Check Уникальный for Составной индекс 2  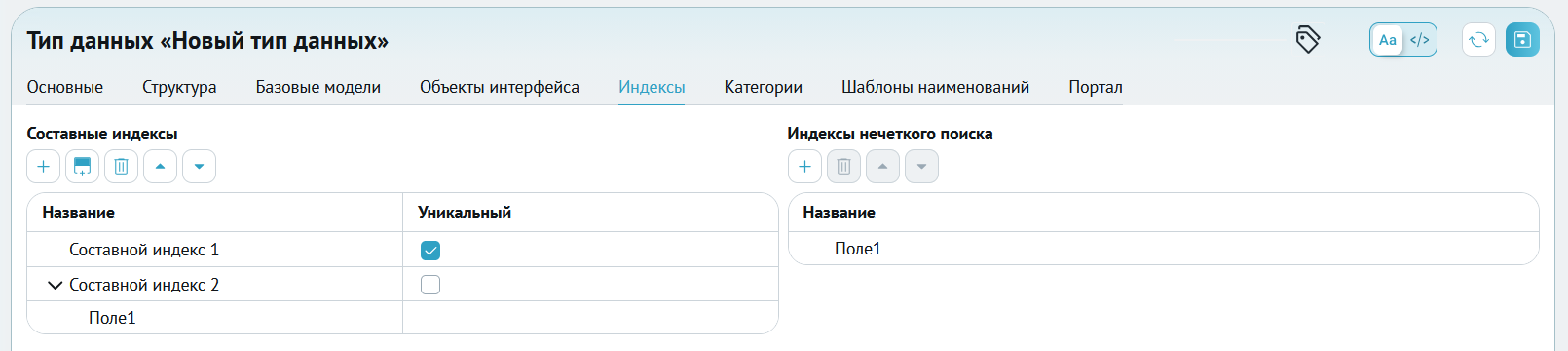(x=430, y=285)
